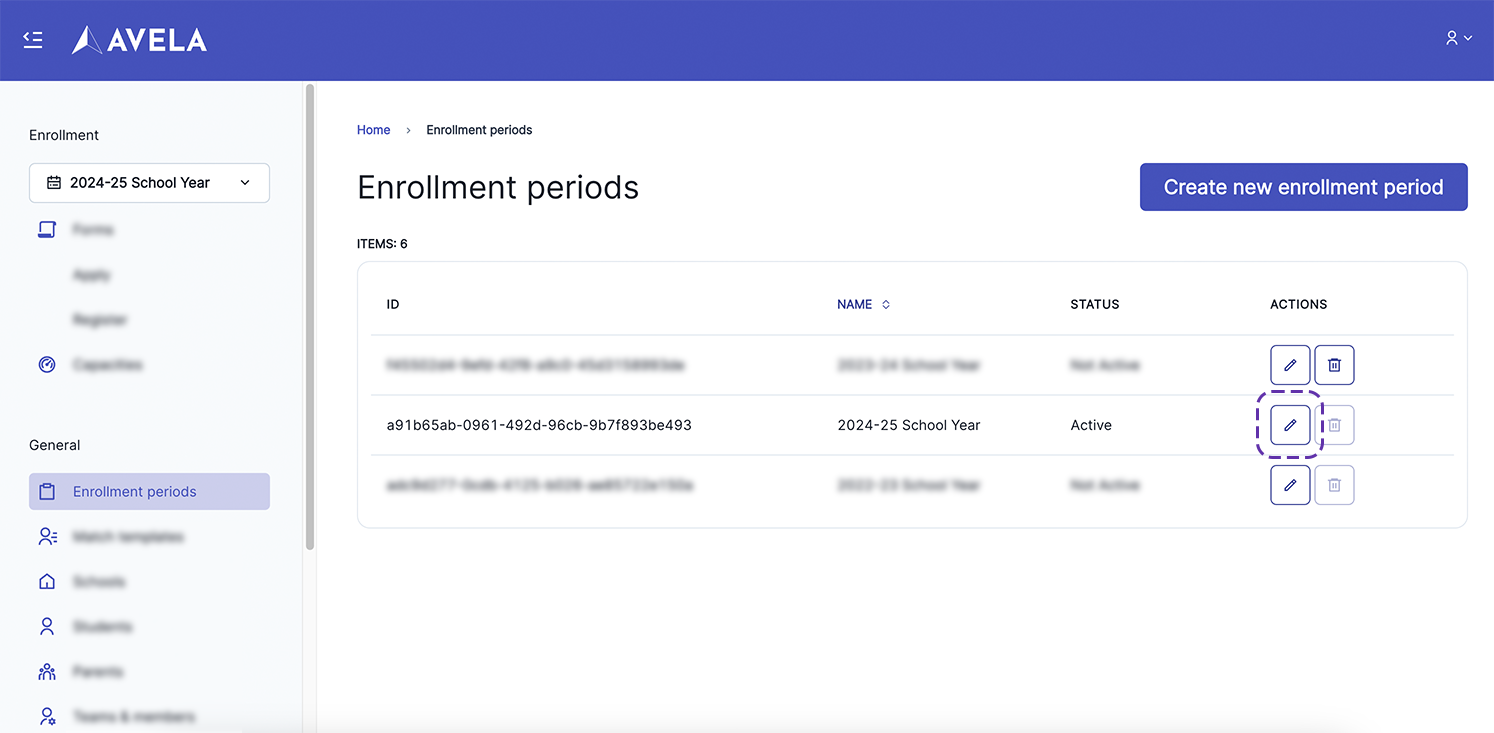Create new enrollment period
1494x733 pixels.
pyautogui.click(x=1303, y=187)
